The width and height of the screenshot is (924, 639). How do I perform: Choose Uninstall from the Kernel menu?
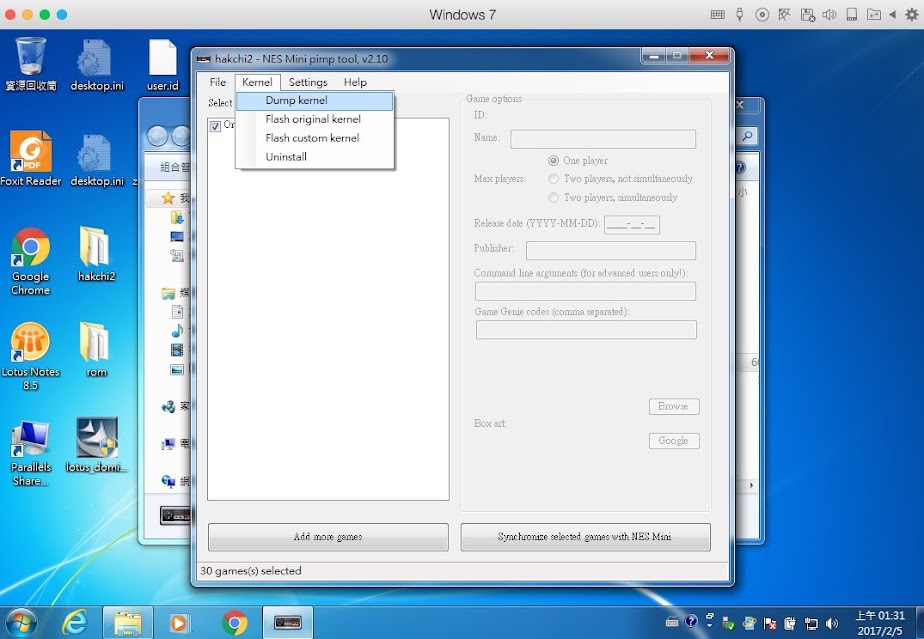pyautogui.click(x=315, y=157)
